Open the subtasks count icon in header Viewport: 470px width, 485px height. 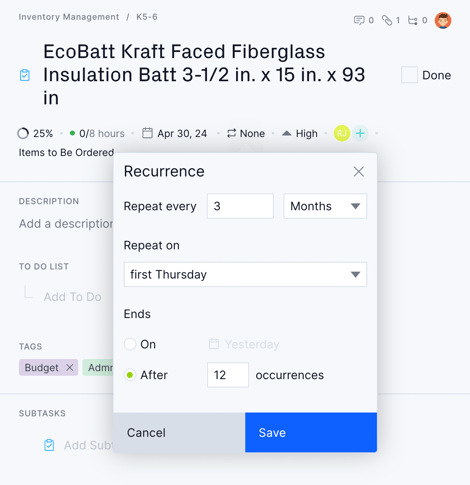(x=413, y=21)
